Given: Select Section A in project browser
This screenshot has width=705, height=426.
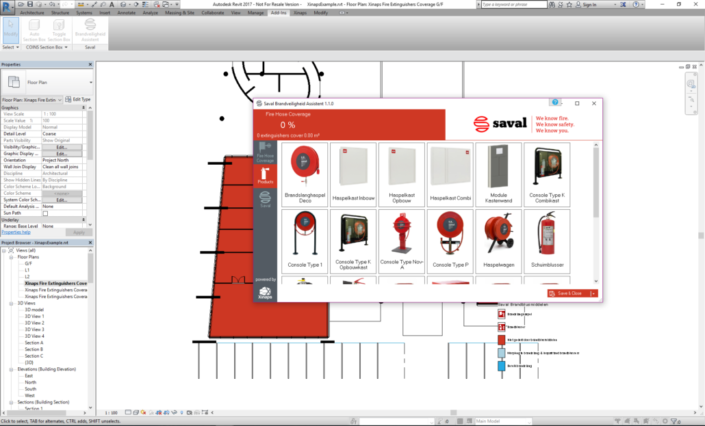Looking at the screenshot, I should [34, 343].
